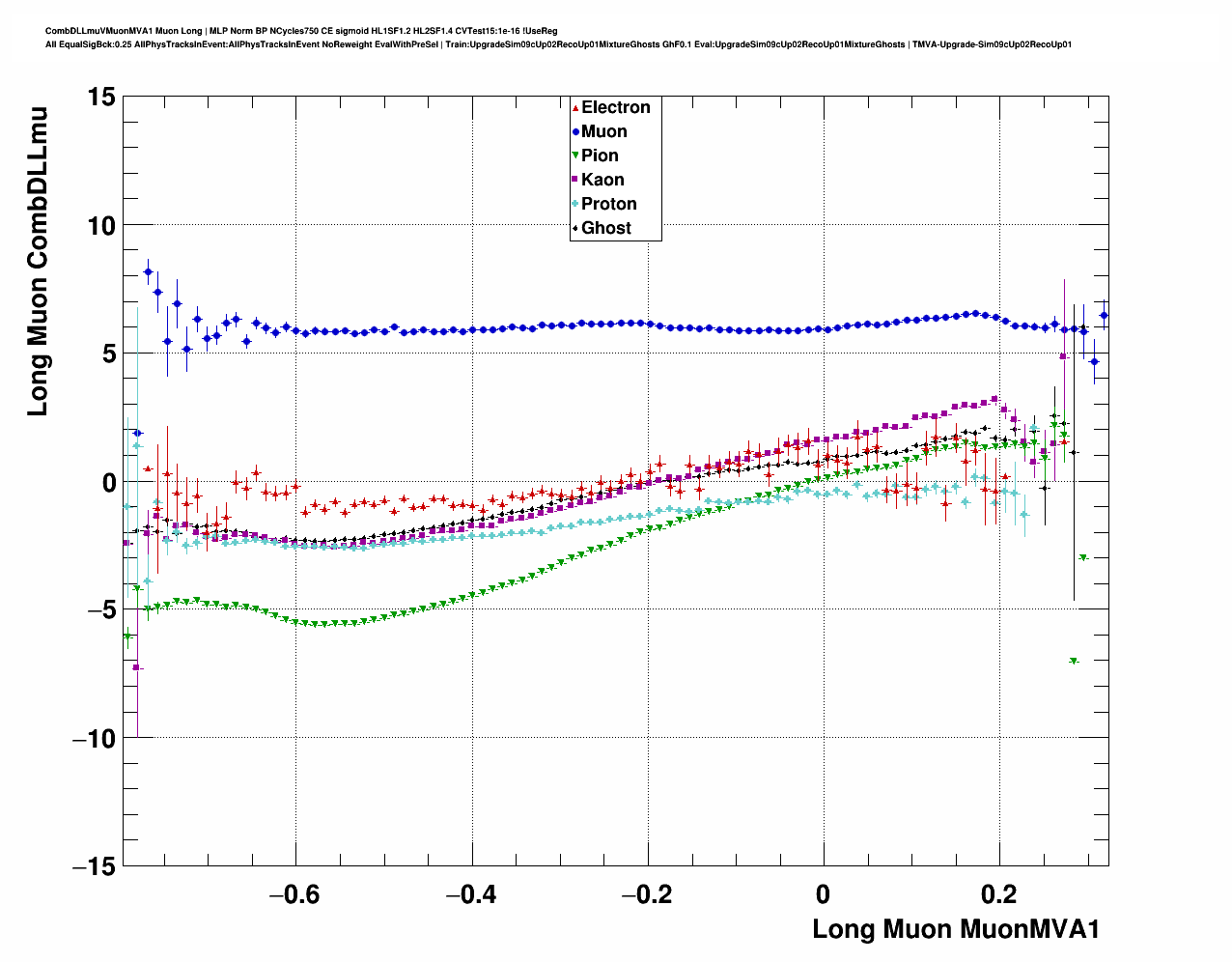Select the Muon label in the legend
1232x962 pixels.
[x=603, y=132]
